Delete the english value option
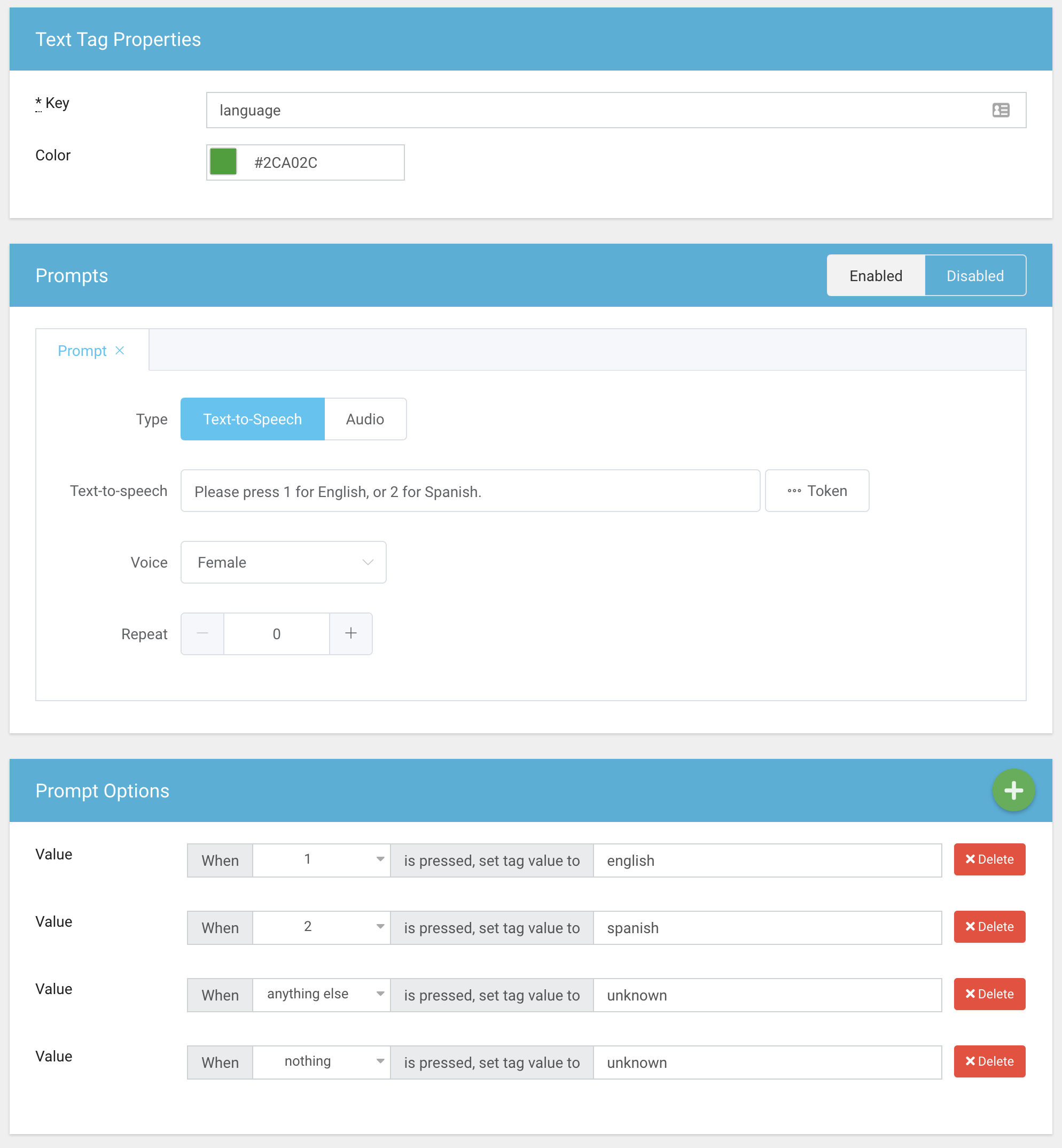This screenshot has width=1062, height=1148. (x=989, y=859)
